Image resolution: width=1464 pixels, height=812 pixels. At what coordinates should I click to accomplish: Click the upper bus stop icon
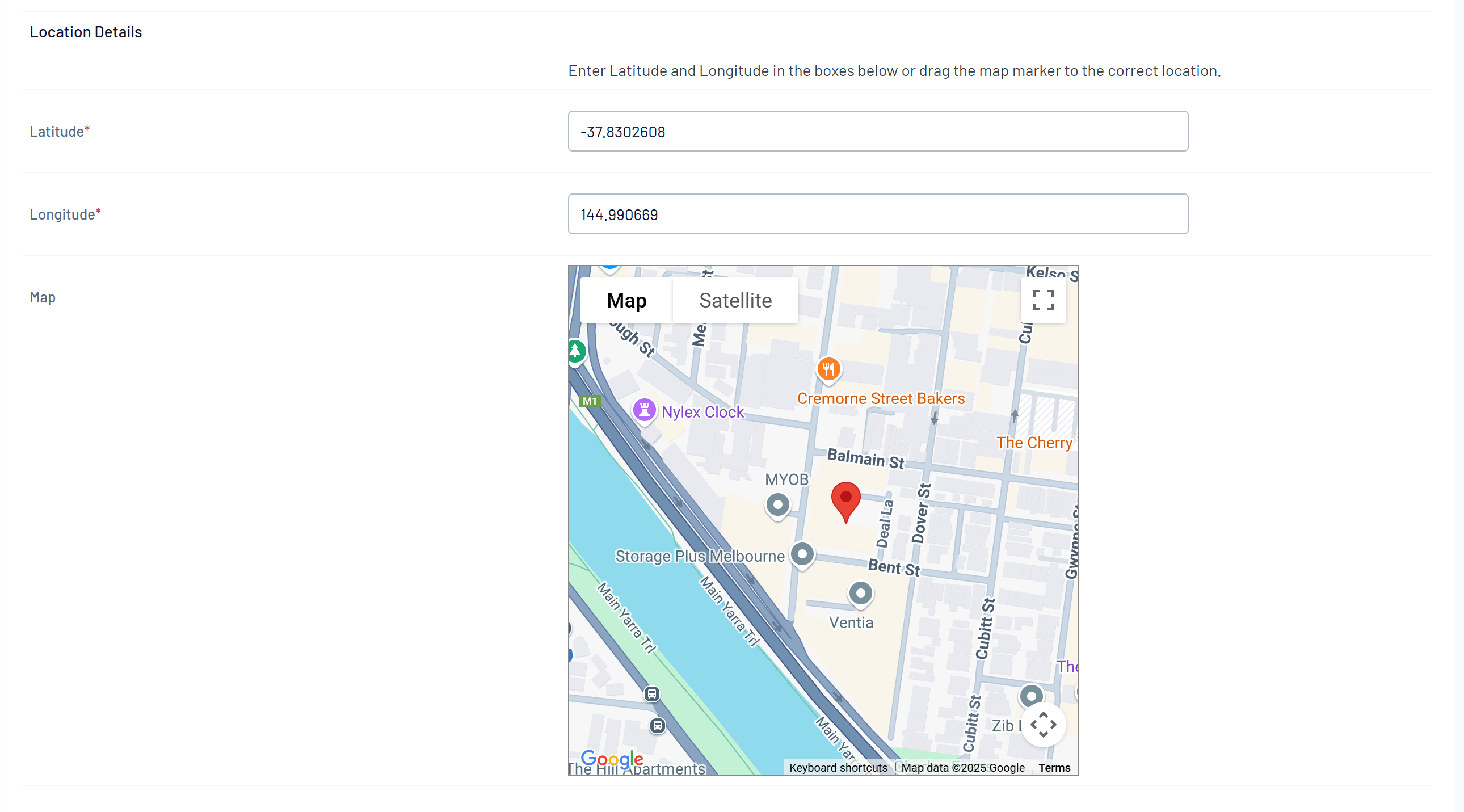coord(652,694)
